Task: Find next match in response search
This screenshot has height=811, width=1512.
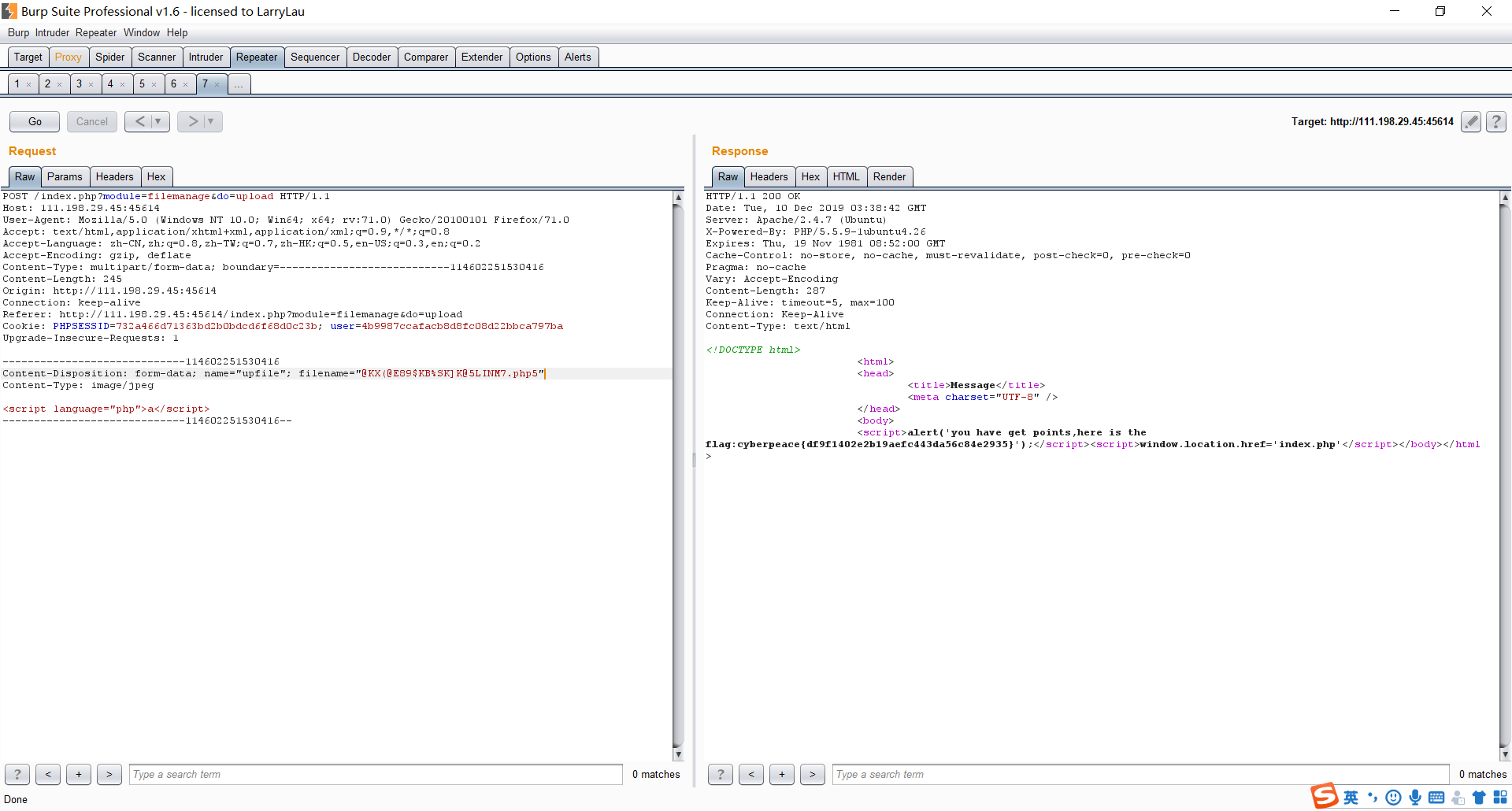Action: pos(813,775)
